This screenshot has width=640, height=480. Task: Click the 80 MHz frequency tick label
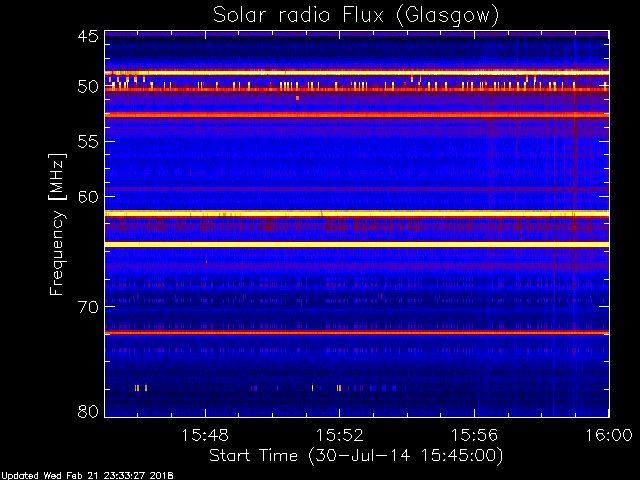pos(88,411)
